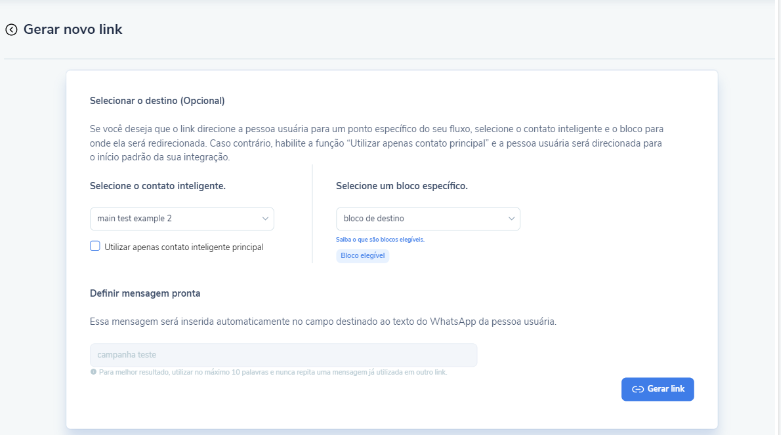Click the label text Utilizar apenas contato inteligente principal

coord(183,246)
